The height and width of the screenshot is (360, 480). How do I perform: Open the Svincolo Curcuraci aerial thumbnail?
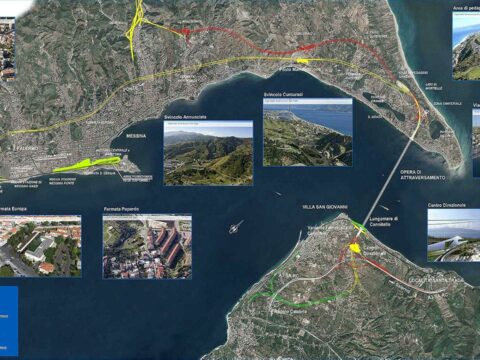tap(308, 132)
